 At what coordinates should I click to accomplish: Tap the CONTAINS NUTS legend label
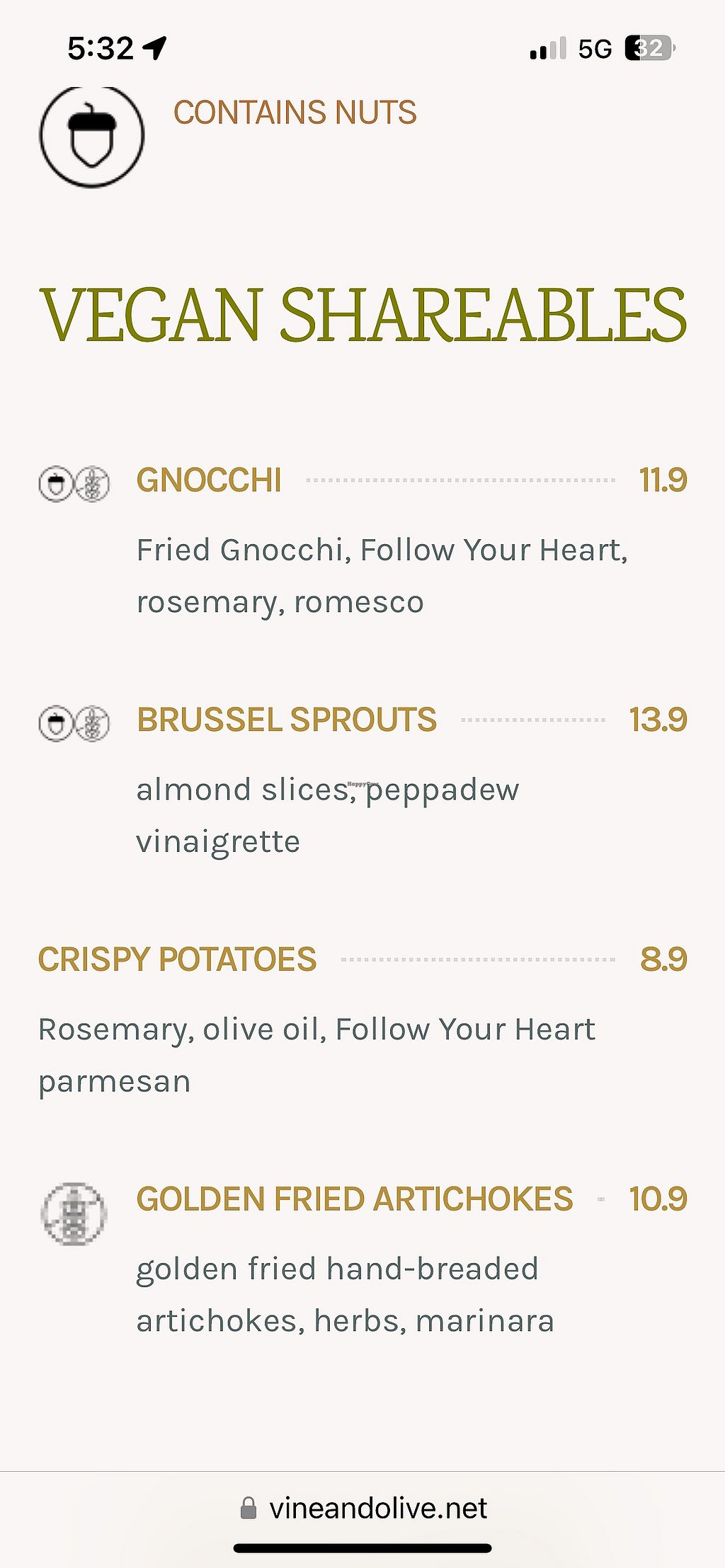[x=295, y=113]
